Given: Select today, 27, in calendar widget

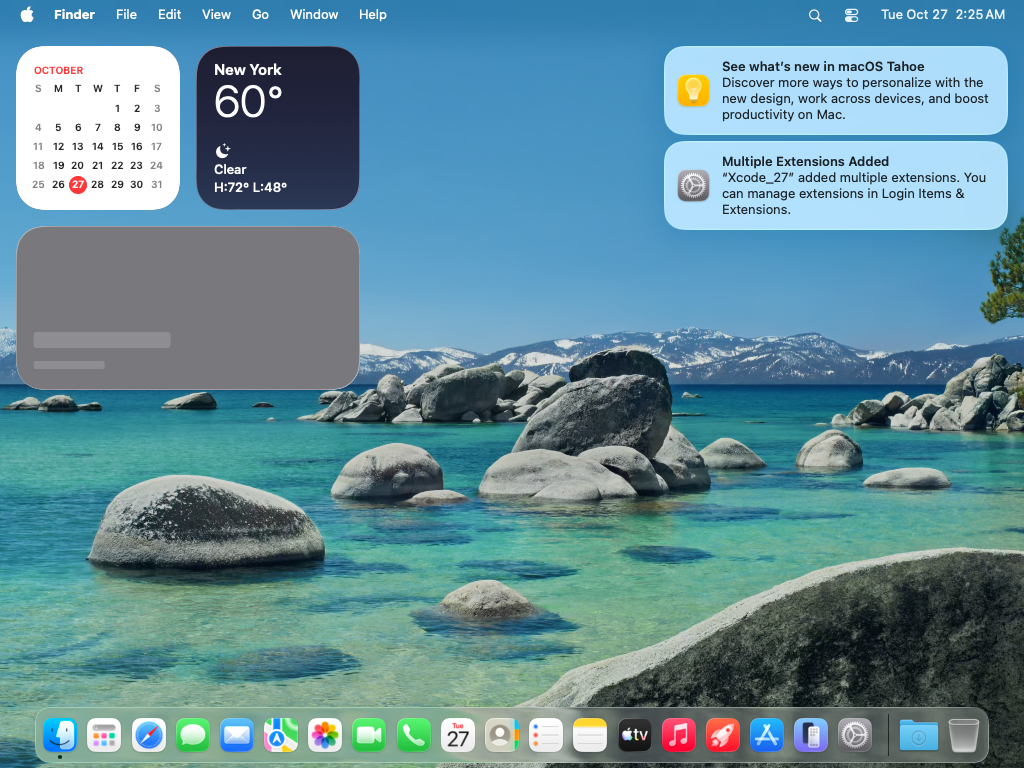Looking at the screenshot, I should [x=78, y=184].
